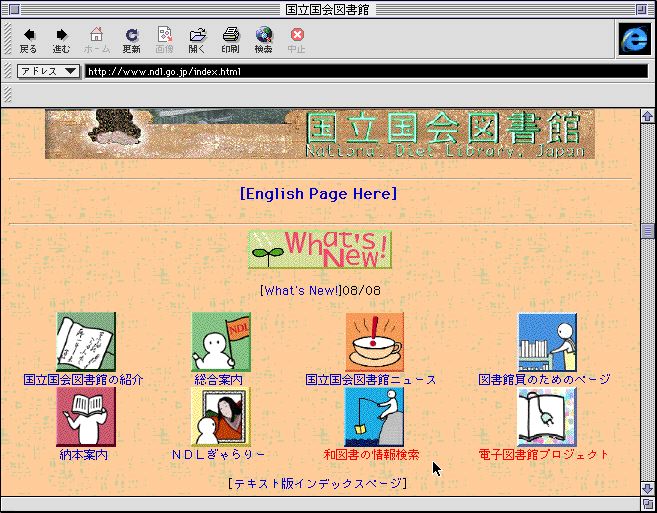Click the Open (開く) folder icon
657x513 pixels.
click(197, 40)
